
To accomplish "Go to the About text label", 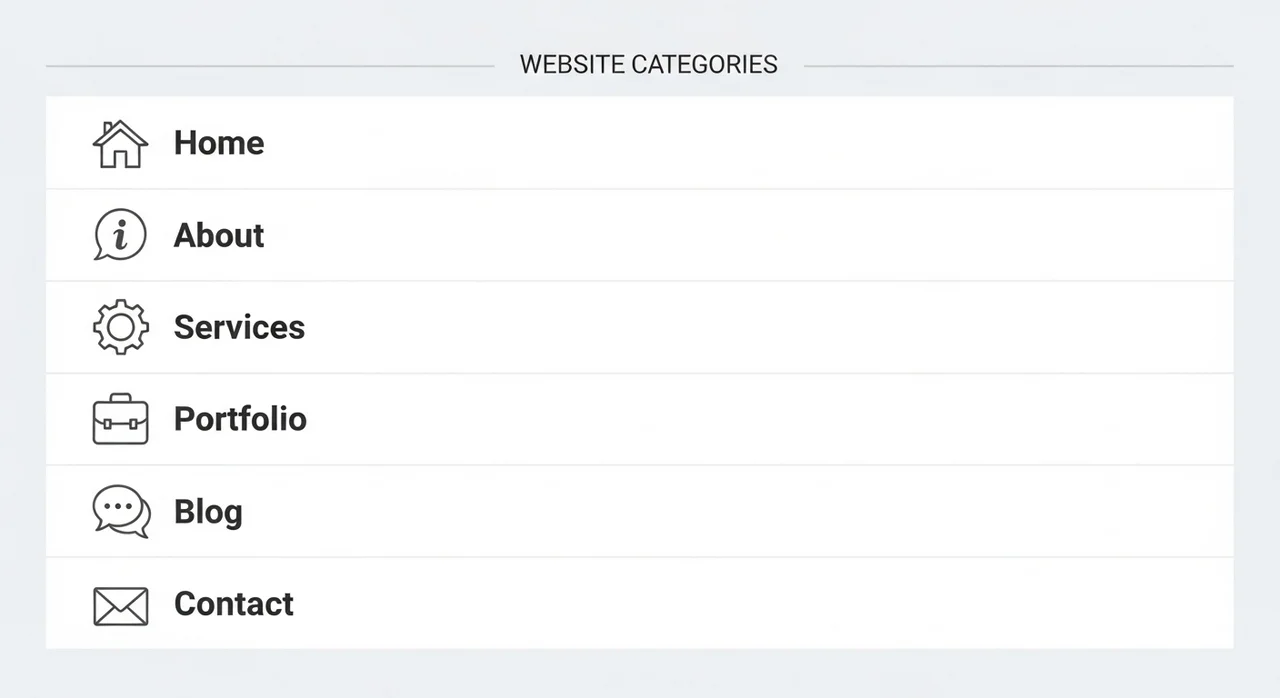I will click(219, 235).
